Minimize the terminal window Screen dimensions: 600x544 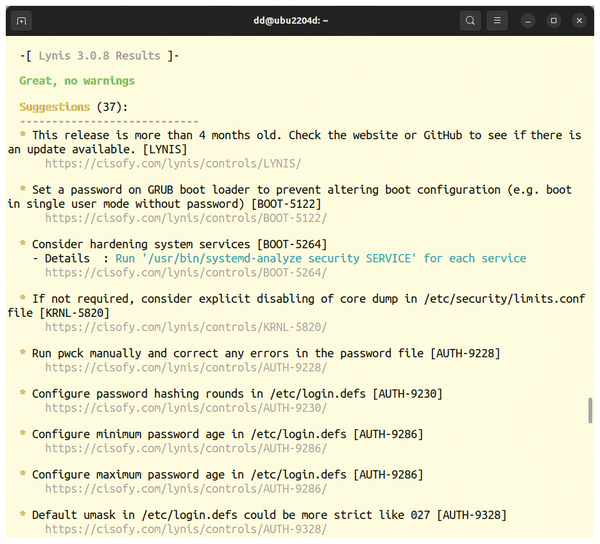[528, 21]
